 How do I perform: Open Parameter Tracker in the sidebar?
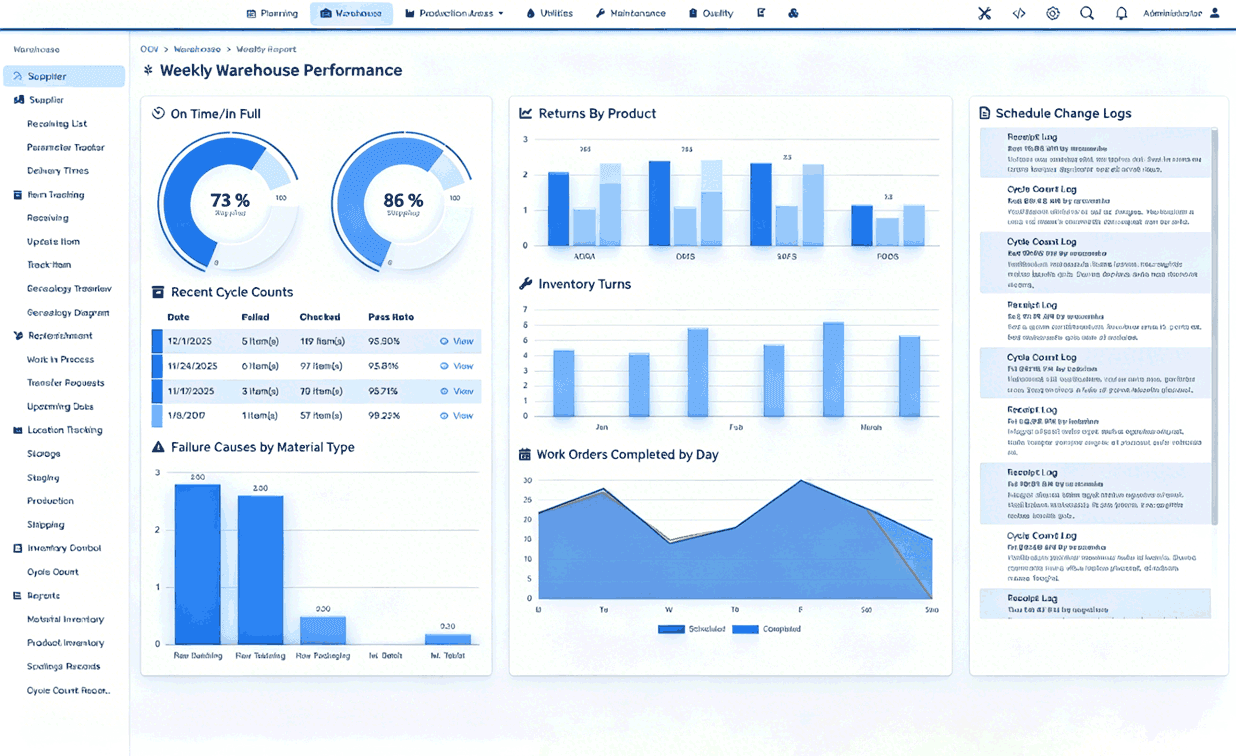click(x=66, y=147)
